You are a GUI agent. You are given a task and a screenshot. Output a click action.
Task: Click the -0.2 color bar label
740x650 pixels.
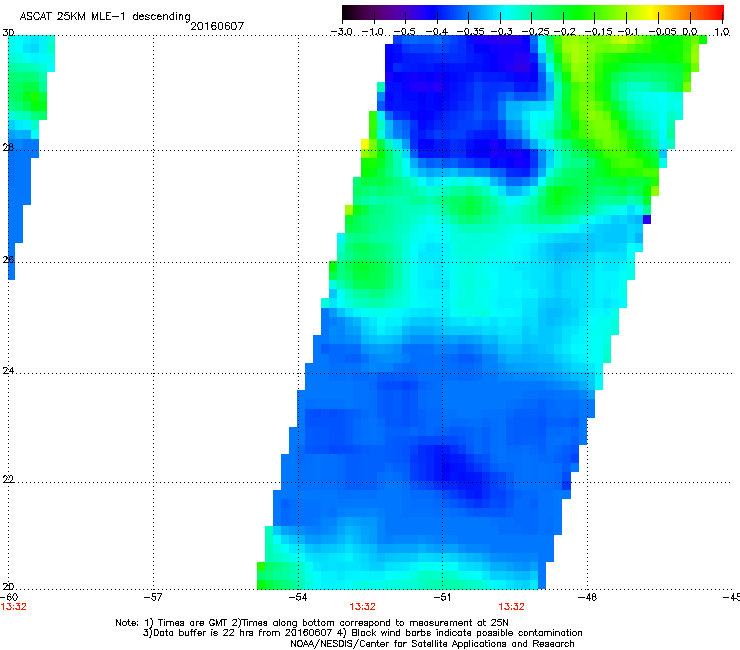pos(564,32)
